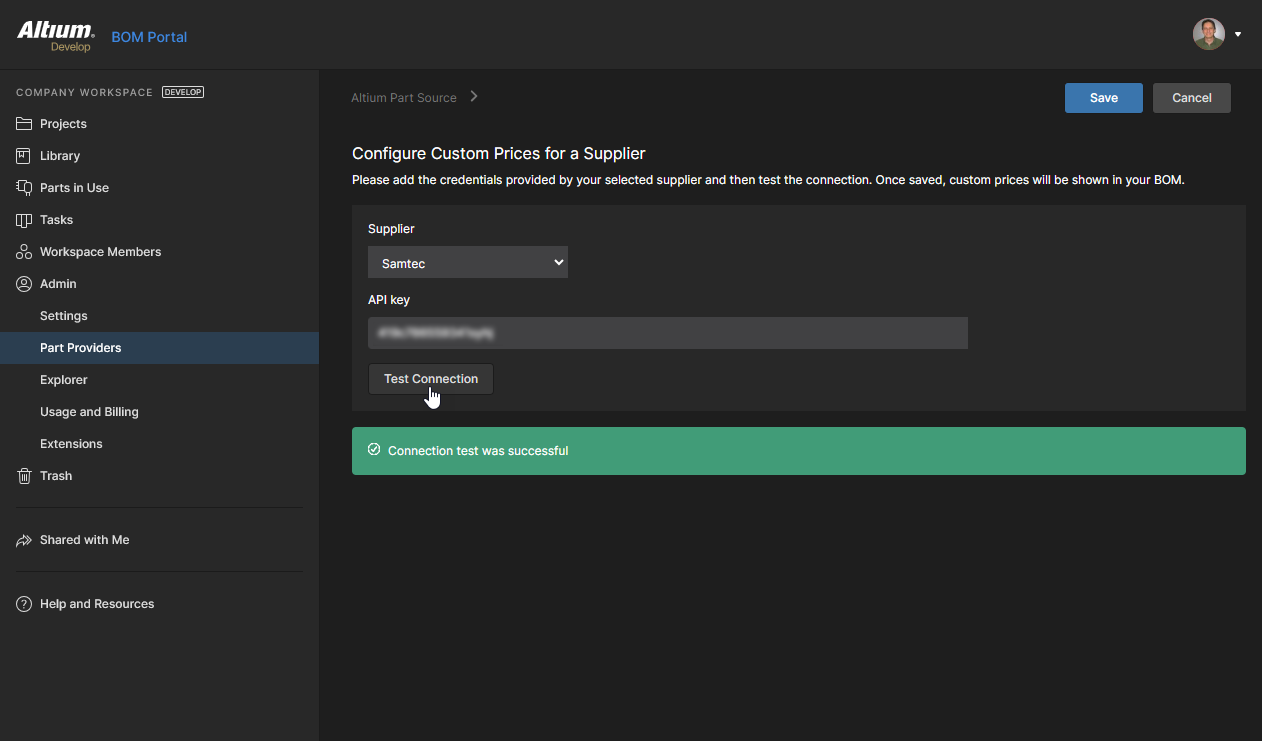Open the Supplier dropdown showing Samtec
The height and width of the screenshot is (741, 1262).
(467, 263)
